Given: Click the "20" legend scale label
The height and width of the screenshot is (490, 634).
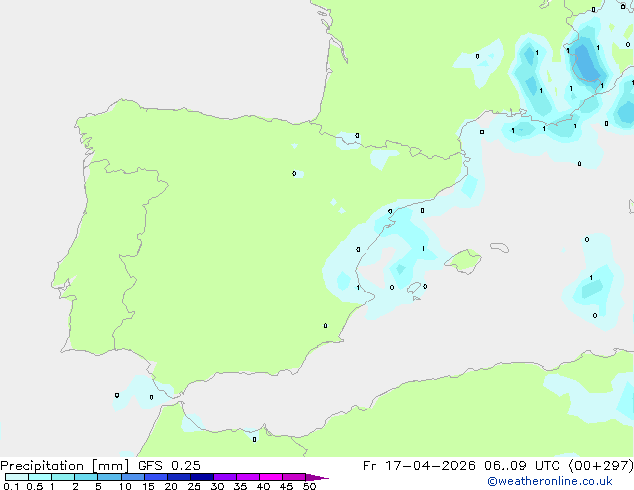Looking at the screenshot, I should tap(171, 486).
